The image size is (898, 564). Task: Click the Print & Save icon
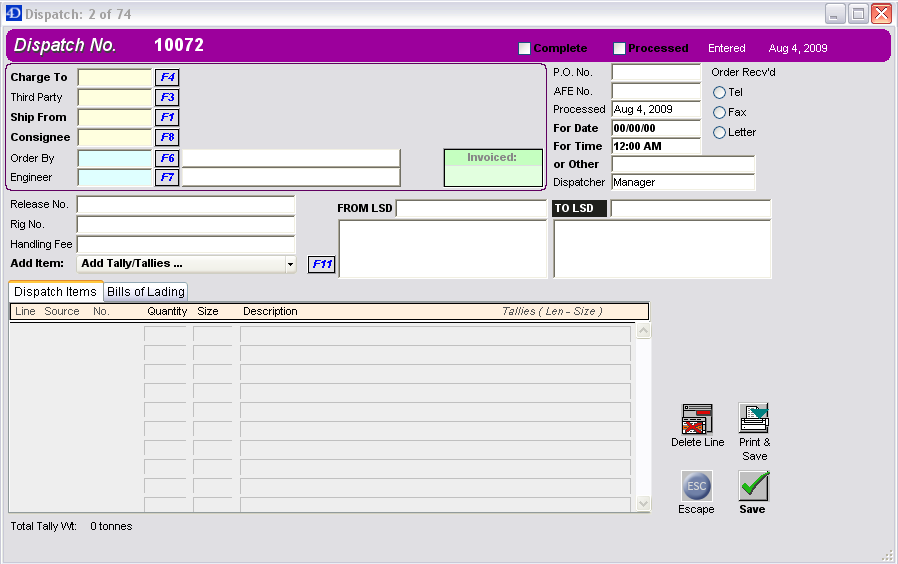click(x=754, y=418)
